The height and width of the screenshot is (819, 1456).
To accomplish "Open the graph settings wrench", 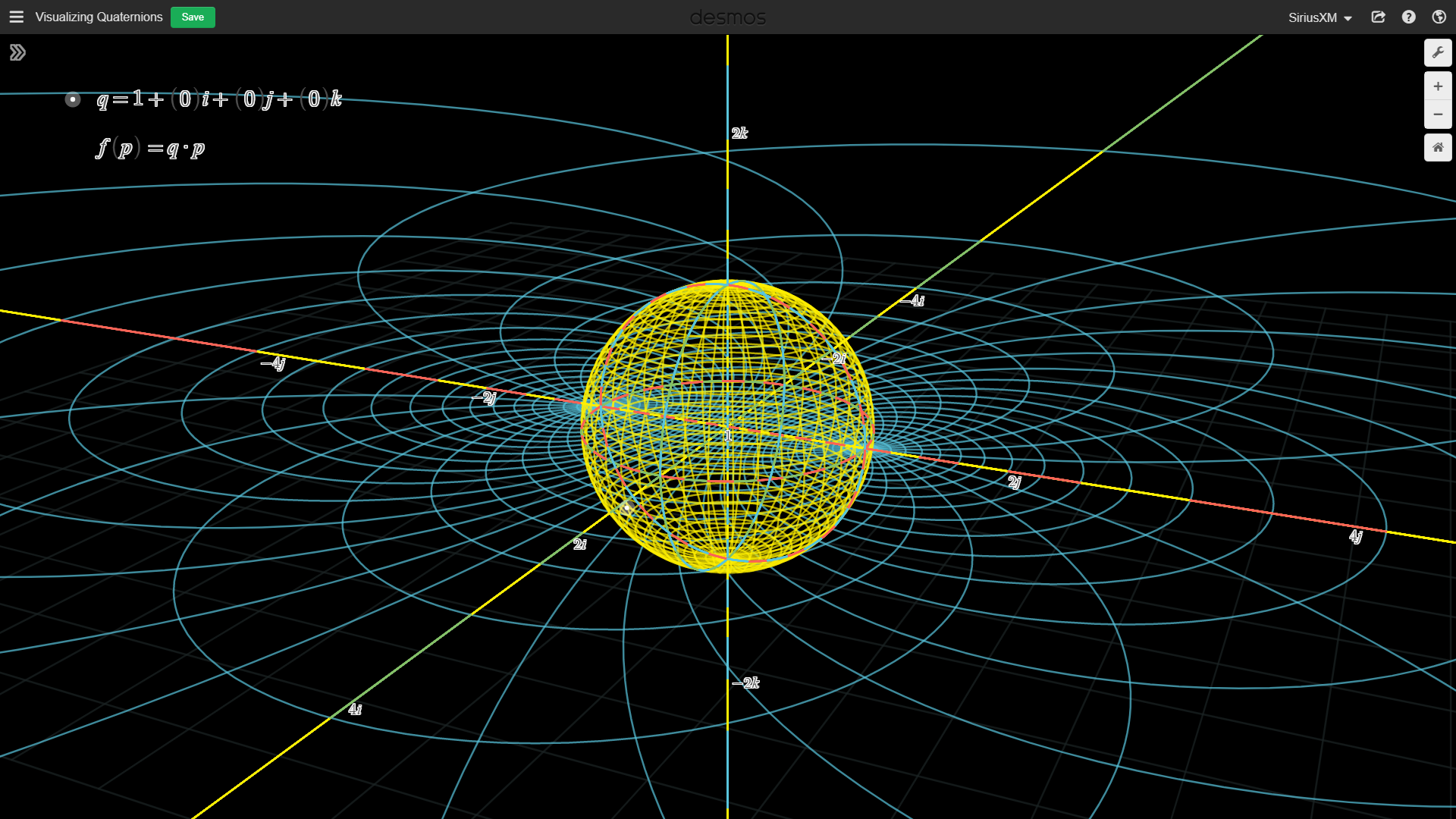I will click(x=1438, y=52).
